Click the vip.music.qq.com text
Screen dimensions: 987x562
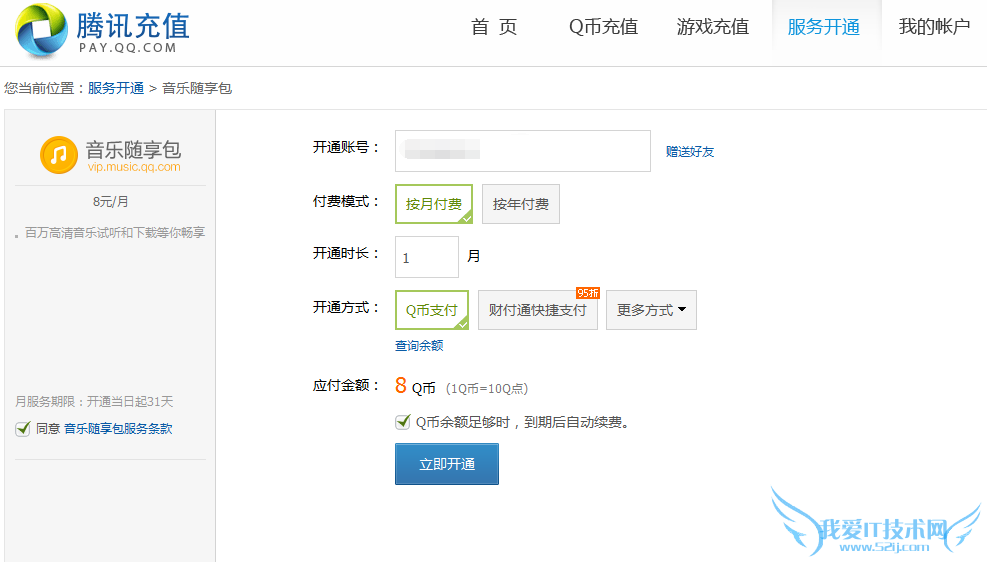(134, 167)
